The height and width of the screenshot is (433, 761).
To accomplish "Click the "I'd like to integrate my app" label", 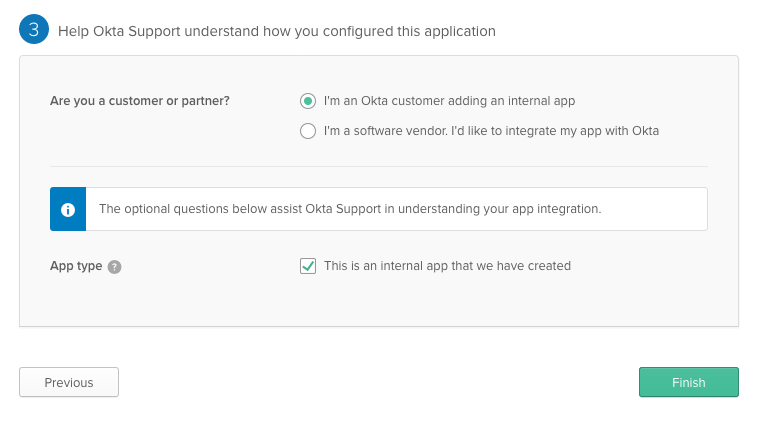I will (491, 131).
